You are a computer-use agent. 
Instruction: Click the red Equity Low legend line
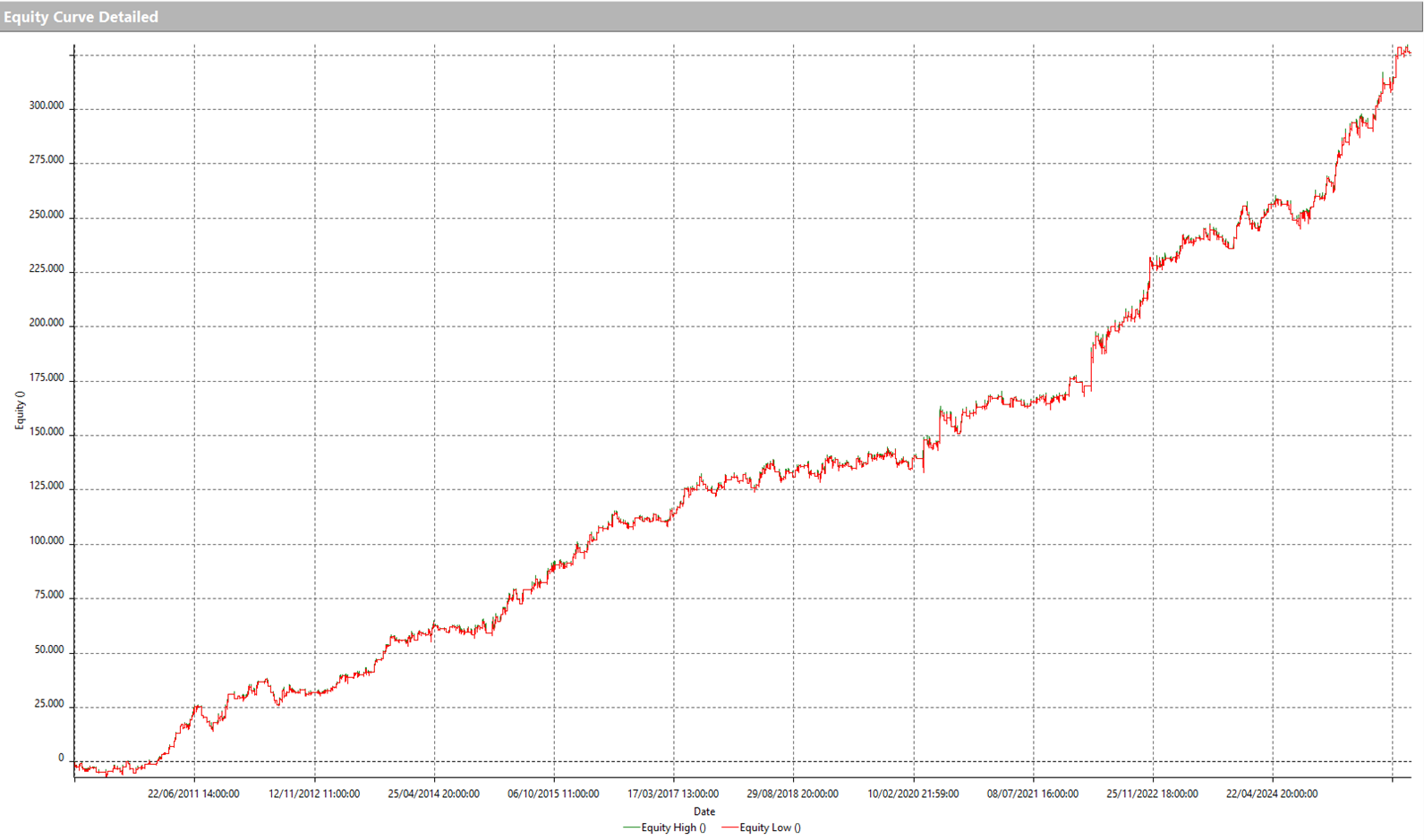pos(729,827)
